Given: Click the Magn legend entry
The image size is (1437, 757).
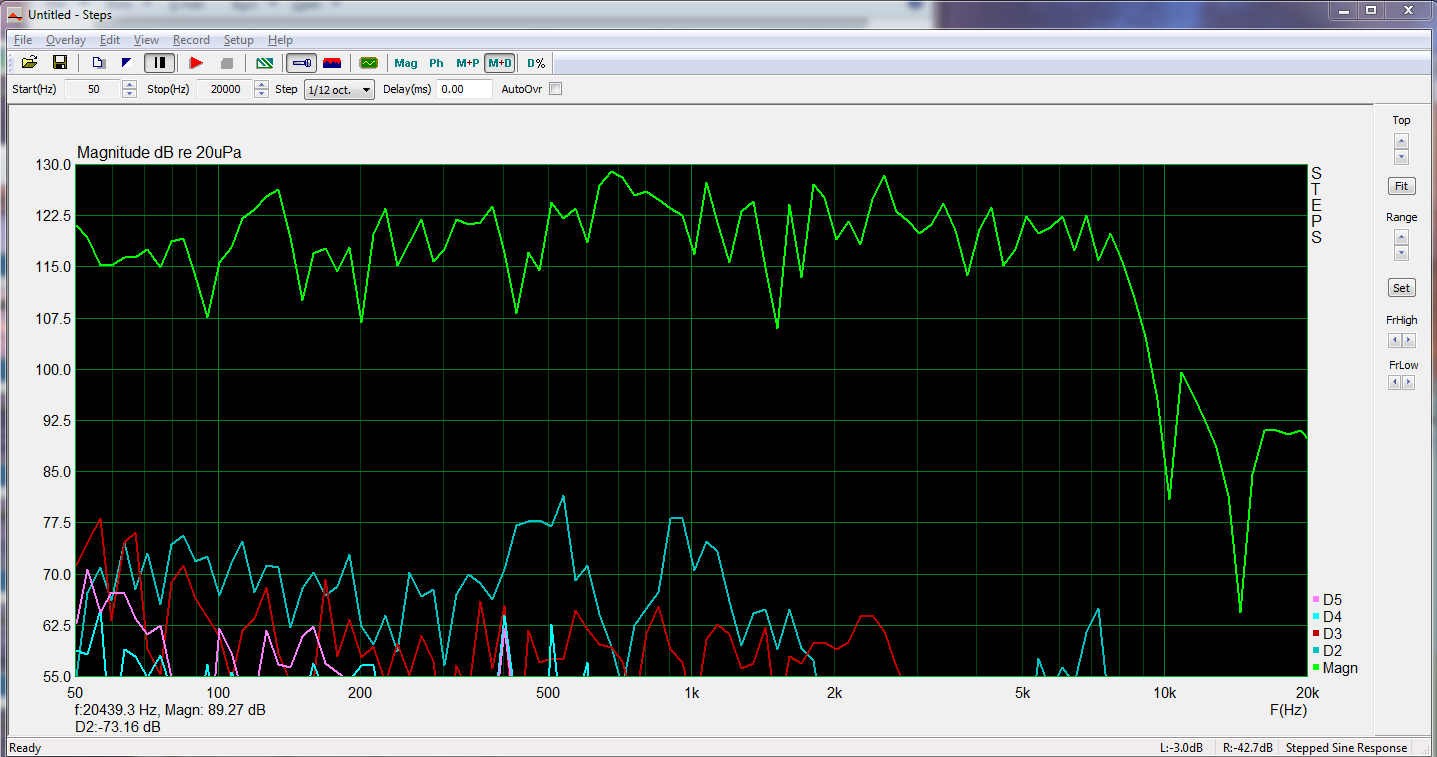Looking at the screenshot, I should pos(1335,668).
